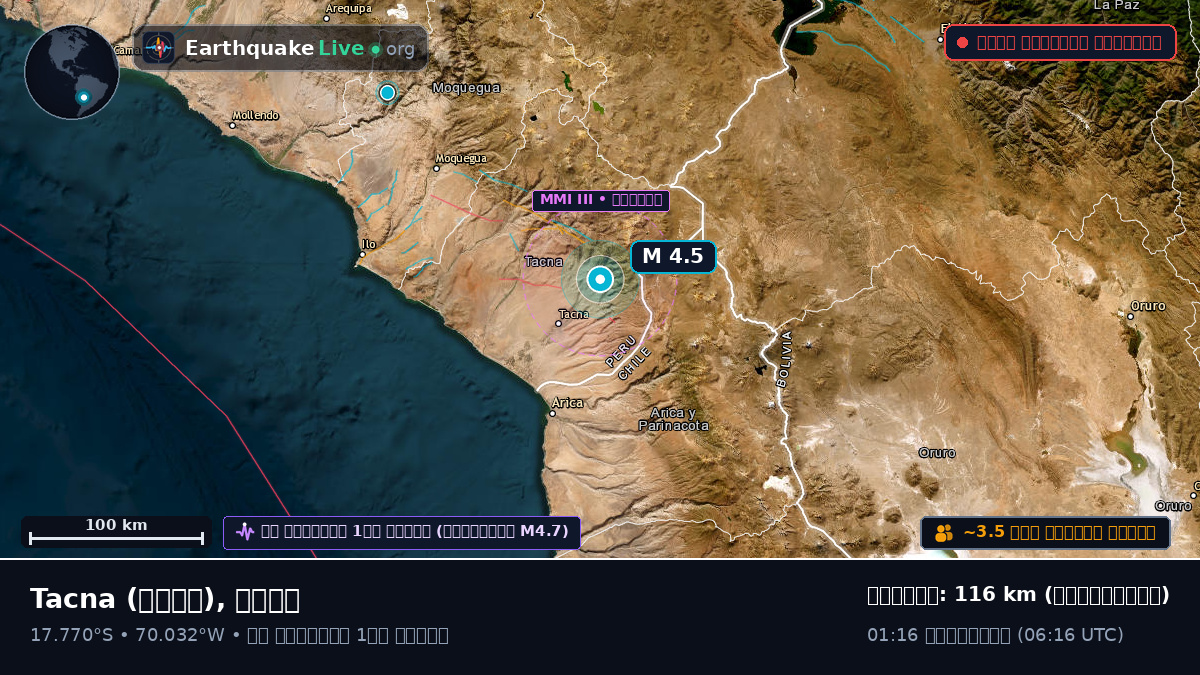The image size is (1200, 675).
Task: Click the EarthquakeLive compass logo icon
Action: coord(158,48)
